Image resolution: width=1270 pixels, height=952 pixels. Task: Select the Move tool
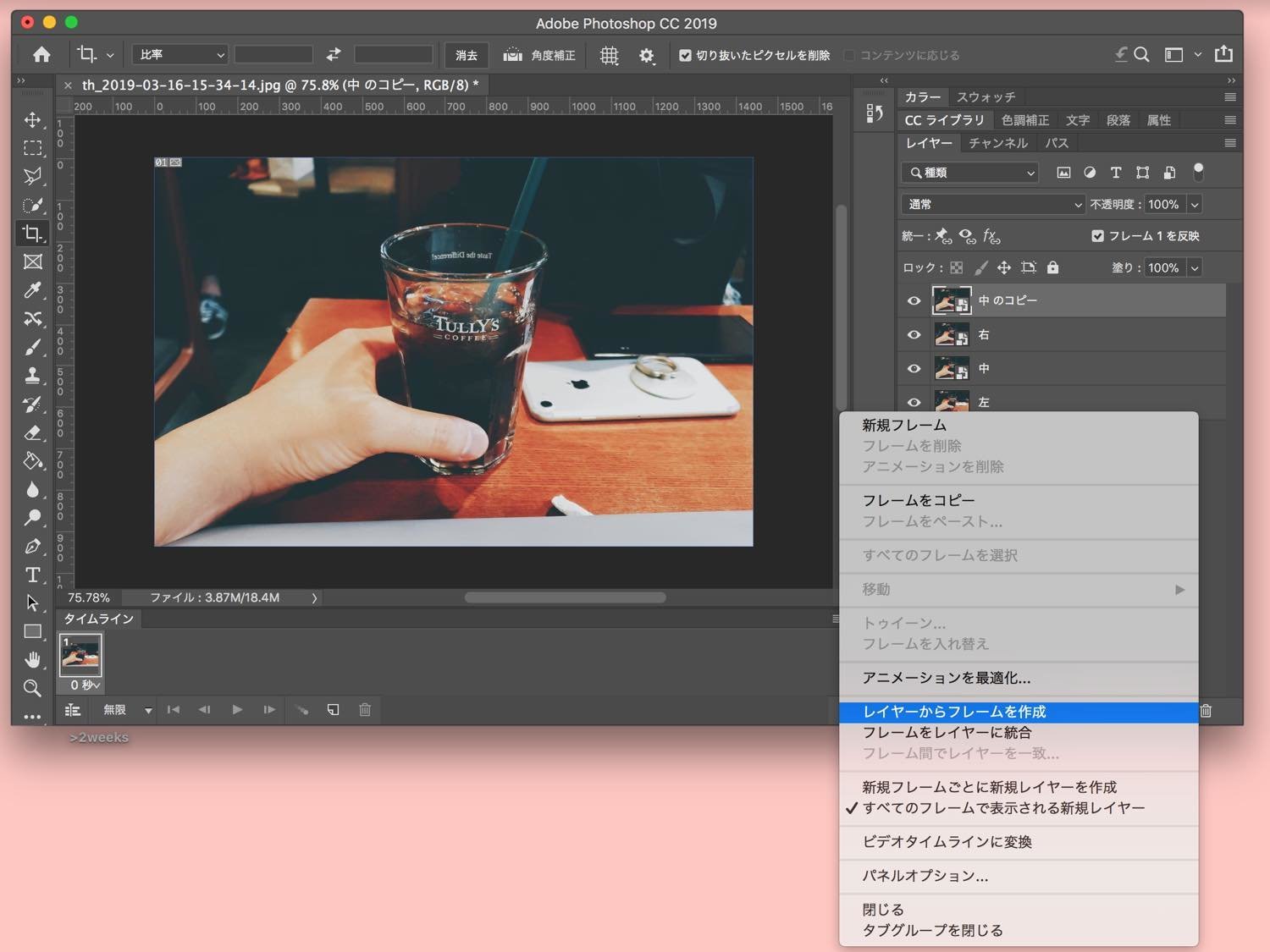point(32,119)
